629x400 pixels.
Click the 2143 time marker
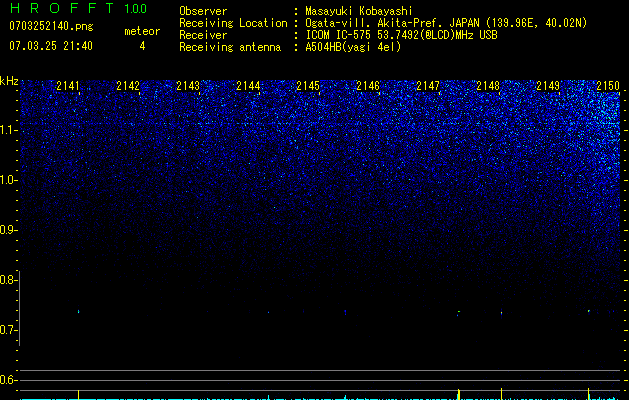[x=188, y=86]
